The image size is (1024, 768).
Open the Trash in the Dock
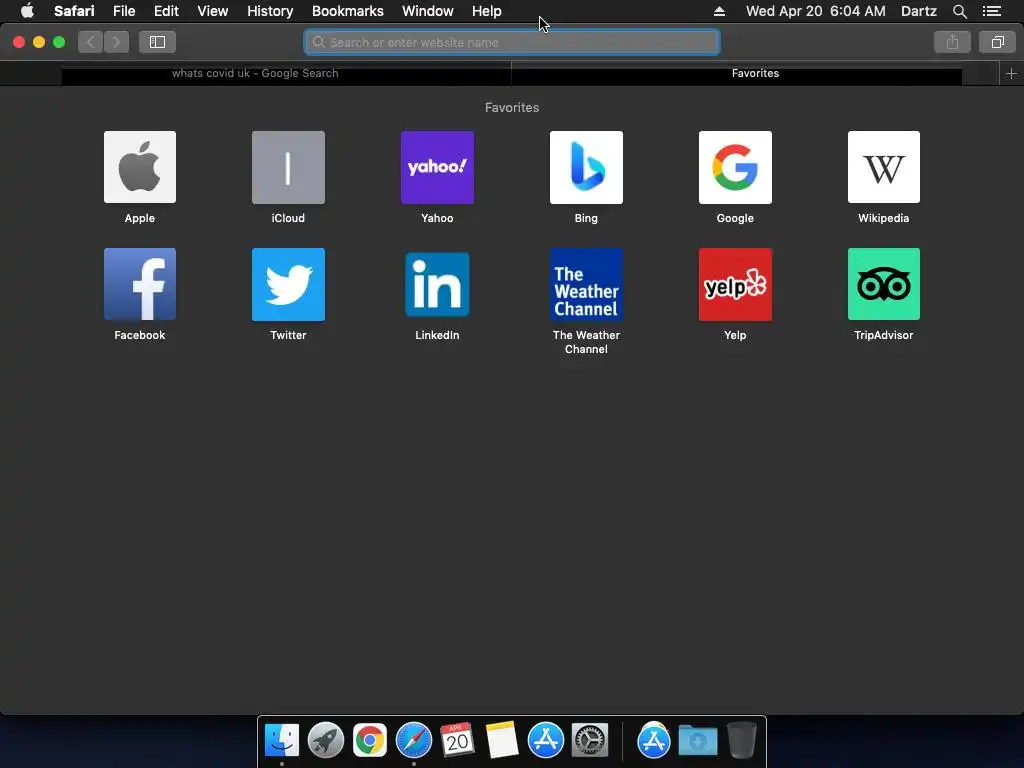742,741
